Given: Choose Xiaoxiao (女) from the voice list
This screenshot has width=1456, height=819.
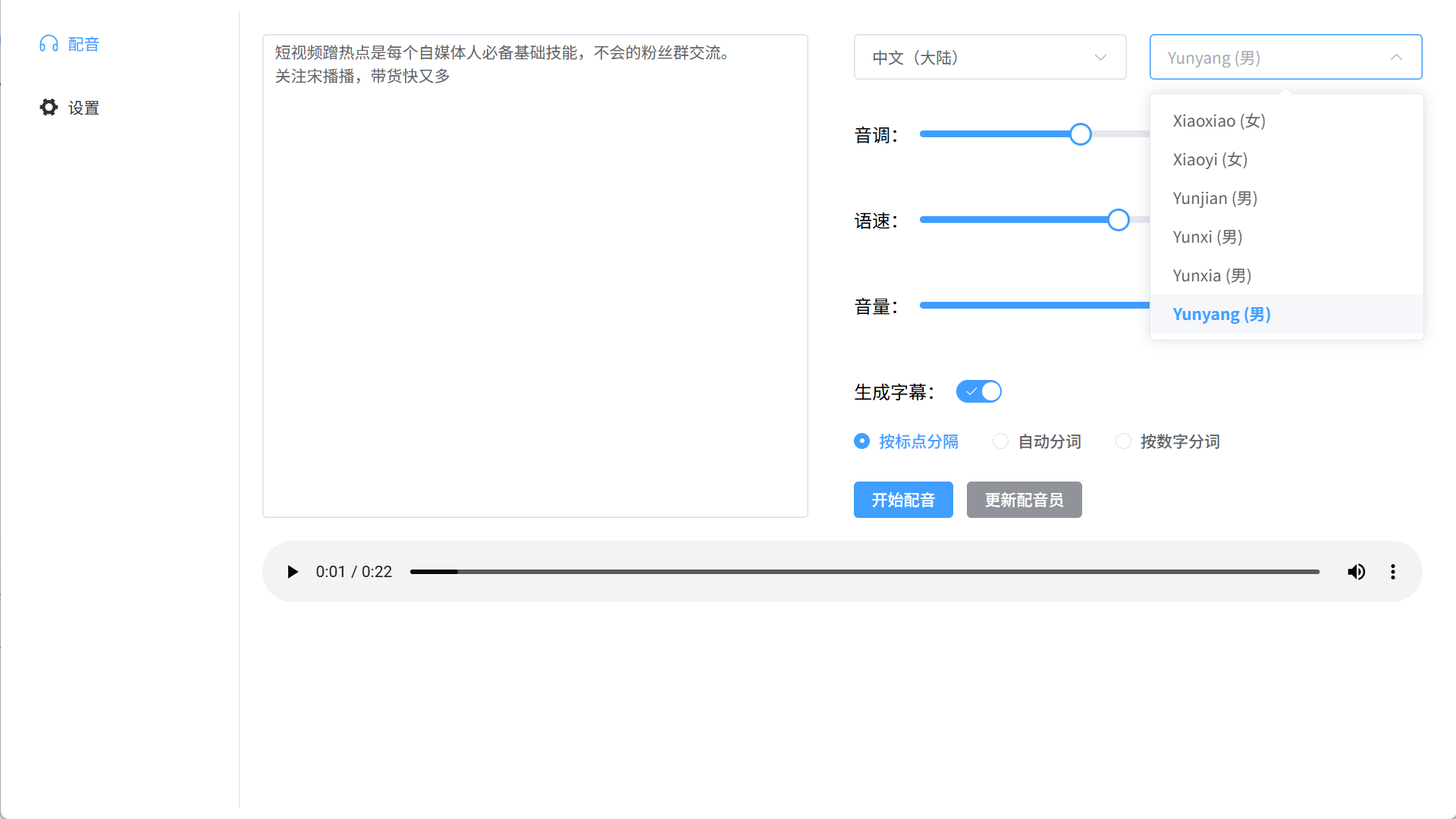Looking at the screenshot, I should tap(1218, 121).
